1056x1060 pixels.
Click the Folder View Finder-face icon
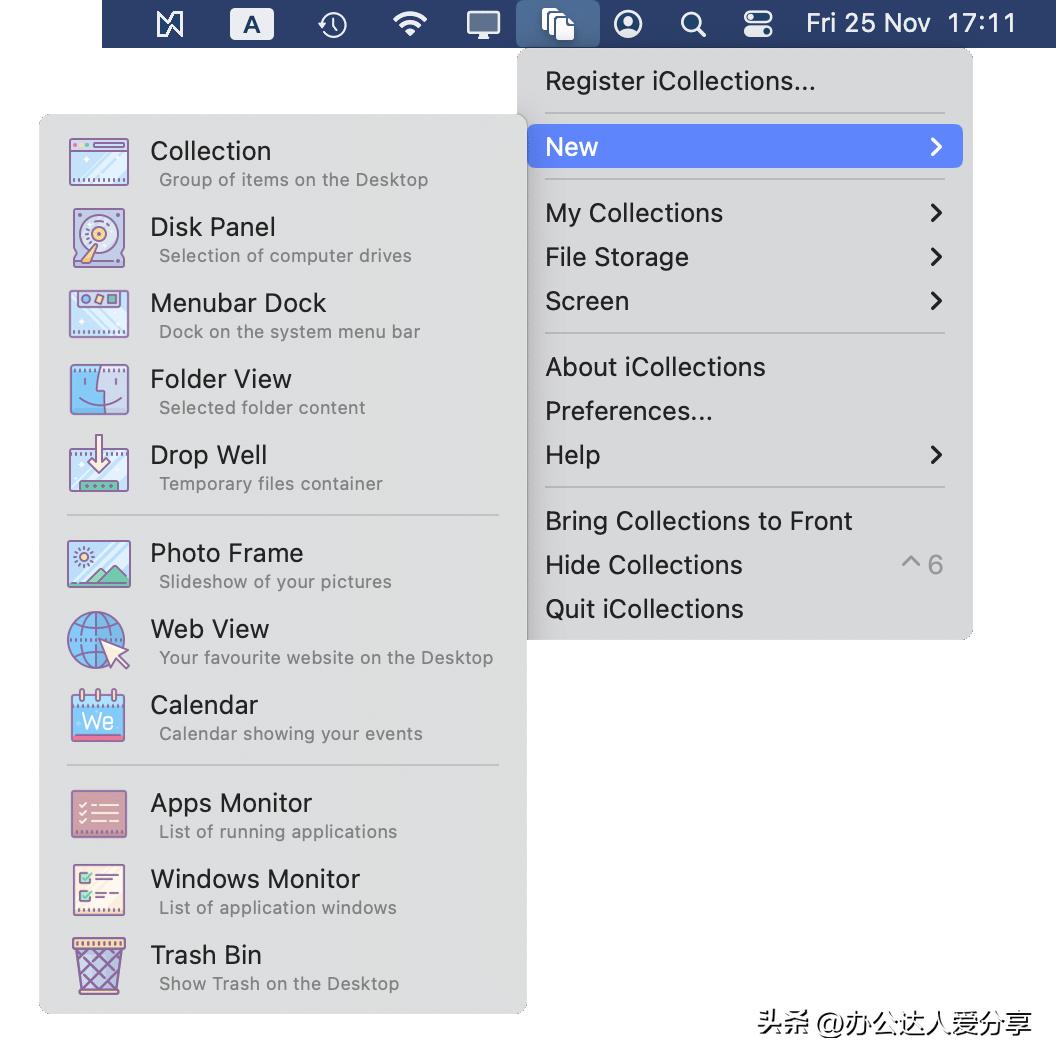pyautogui.click(x=98, y=389)
